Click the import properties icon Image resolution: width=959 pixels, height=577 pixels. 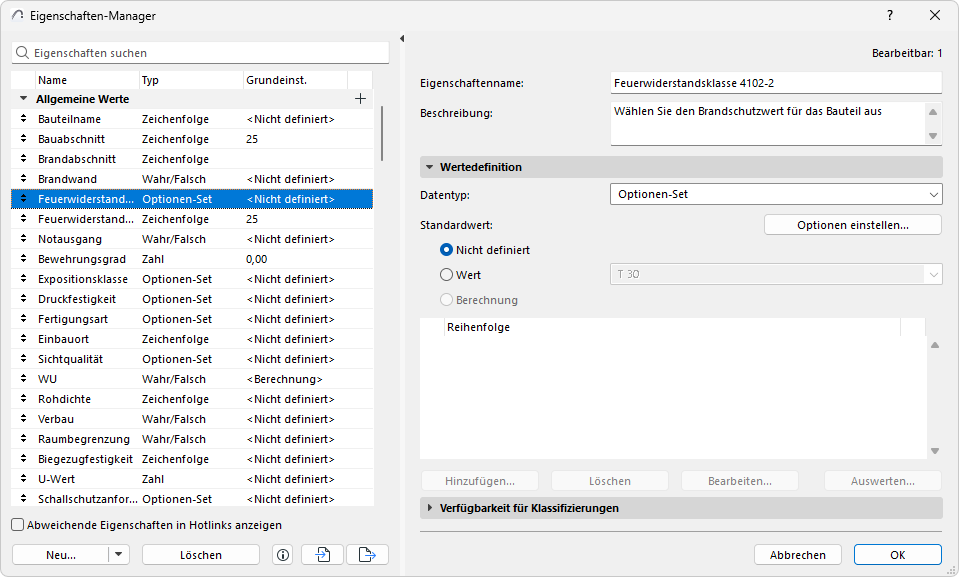tap(323, 555)
